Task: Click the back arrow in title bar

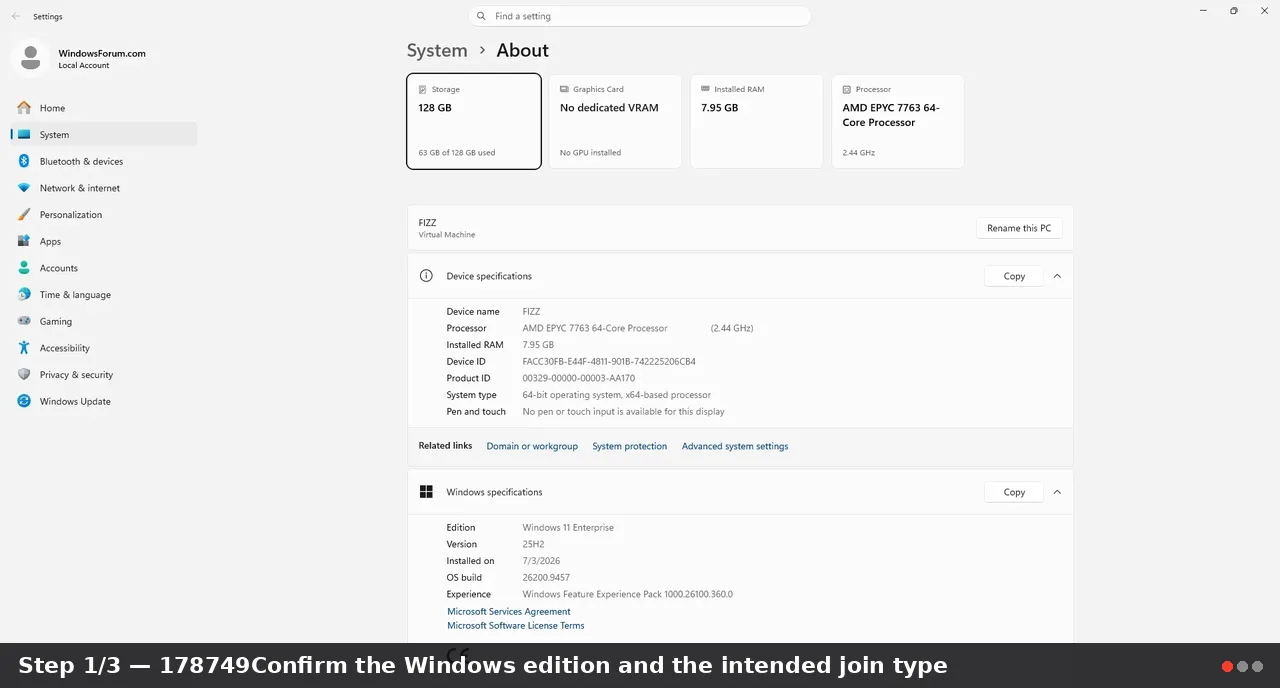Action: [x=15, y=16]
